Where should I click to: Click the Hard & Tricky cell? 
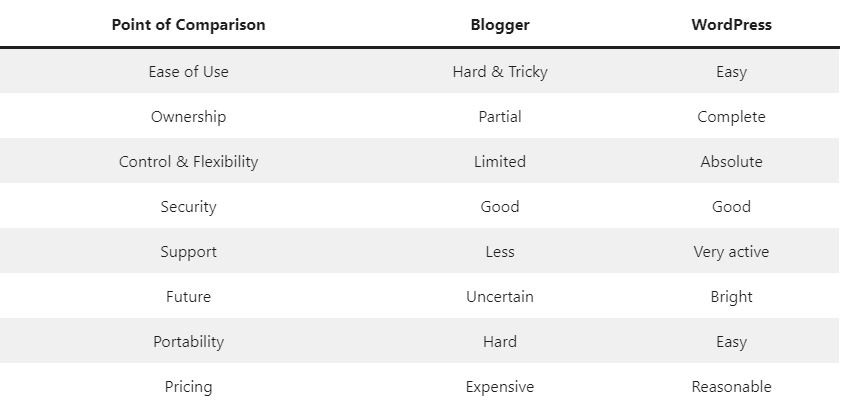point(500,72)
